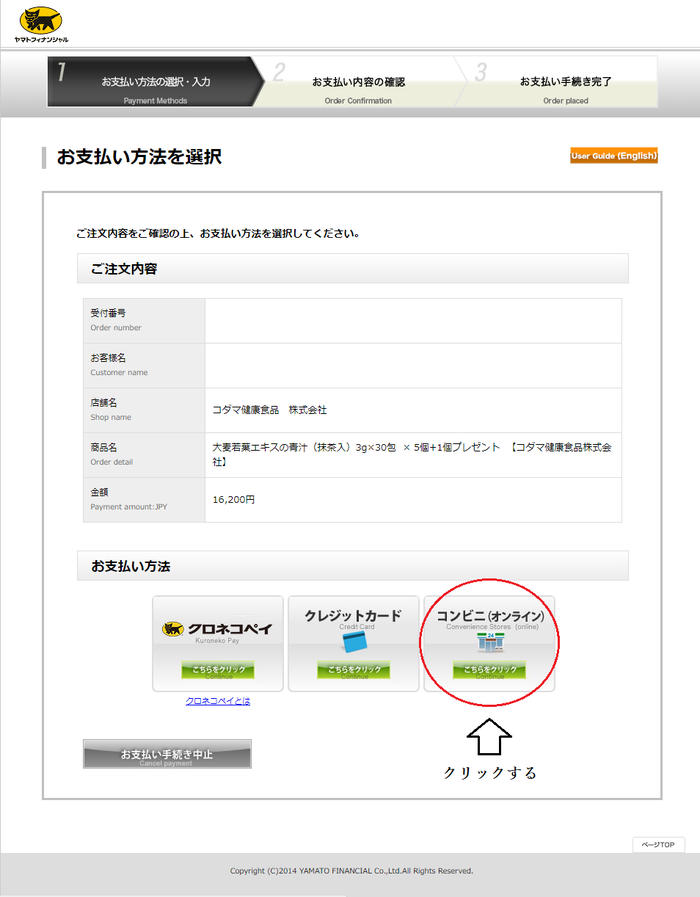Click the blue credit card icon

[x=354, y=642]
